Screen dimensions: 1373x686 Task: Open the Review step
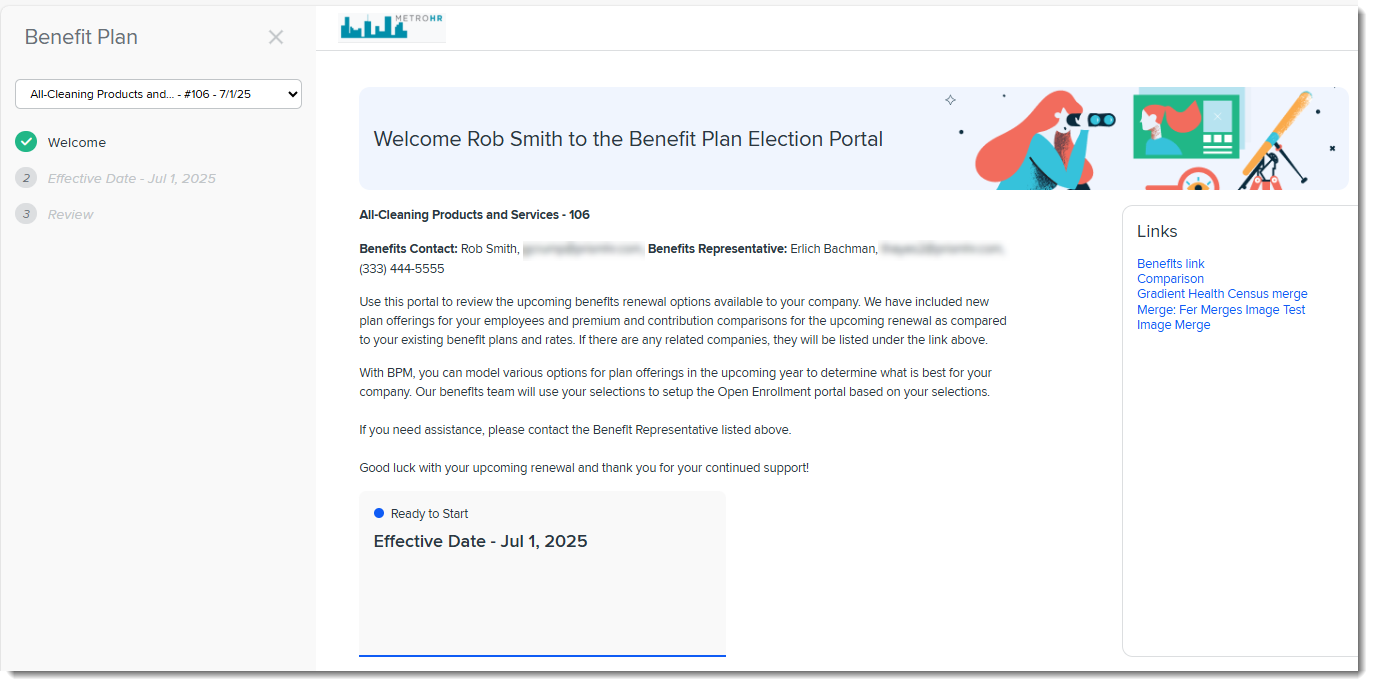pos(70,215)
